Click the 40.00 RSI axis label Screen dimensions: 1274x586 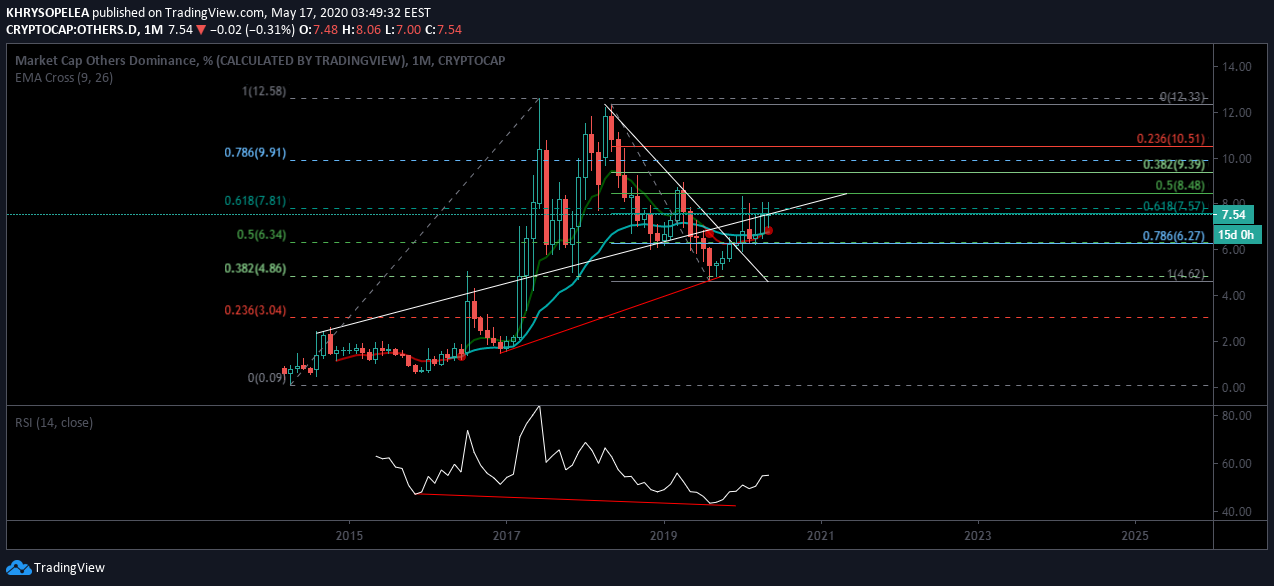click(1238, 512)
